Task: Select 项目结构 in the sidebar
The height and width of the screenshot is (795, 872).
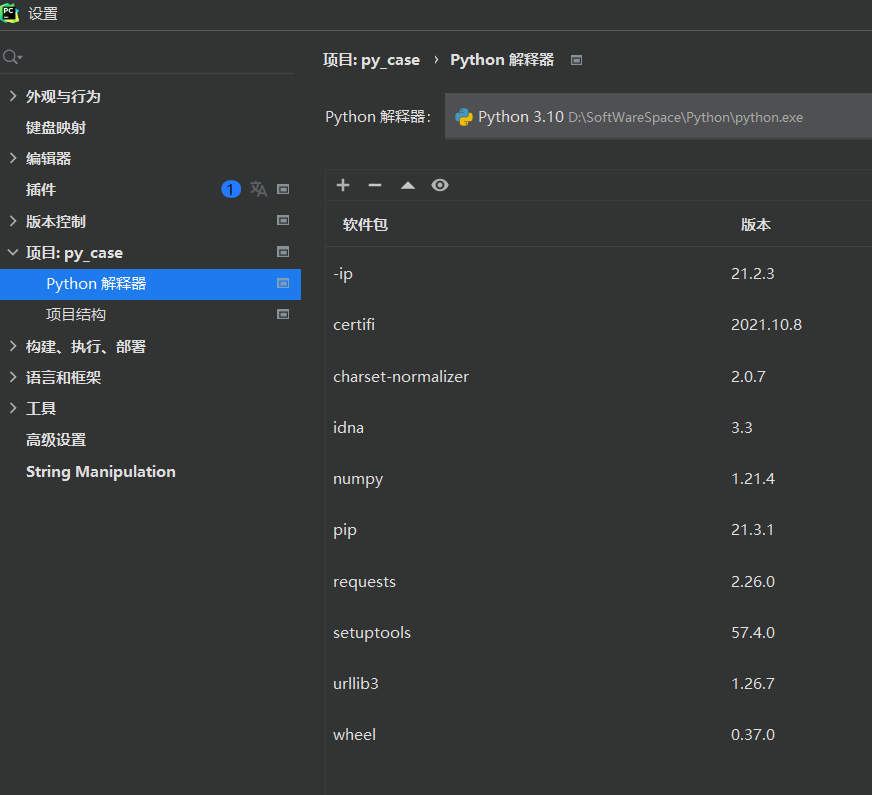Action: click(x=75, y=314)
